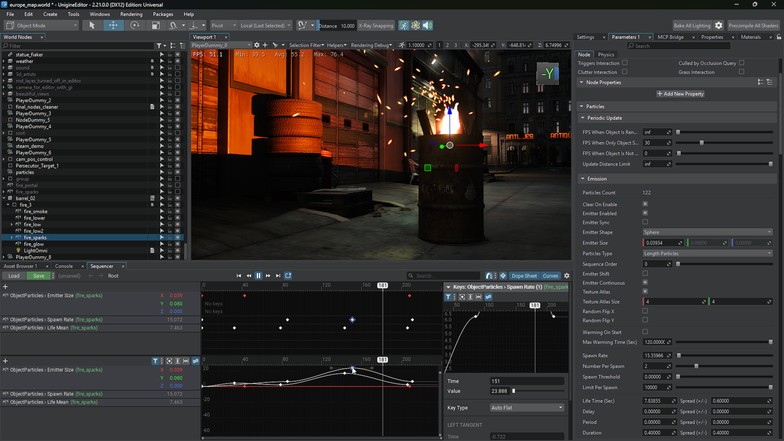Click the add keyframe diamond icon
The image size is (784, 441).
click(x=503, y=276)
